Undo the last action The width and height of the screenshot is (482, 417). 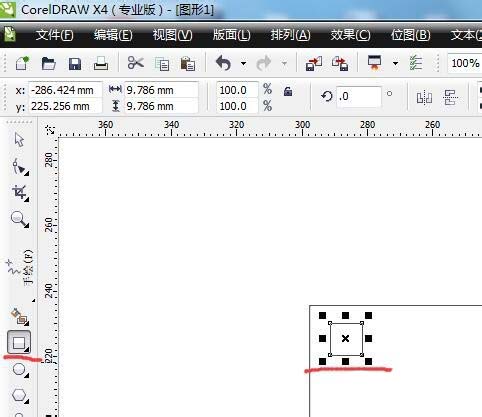223,63
